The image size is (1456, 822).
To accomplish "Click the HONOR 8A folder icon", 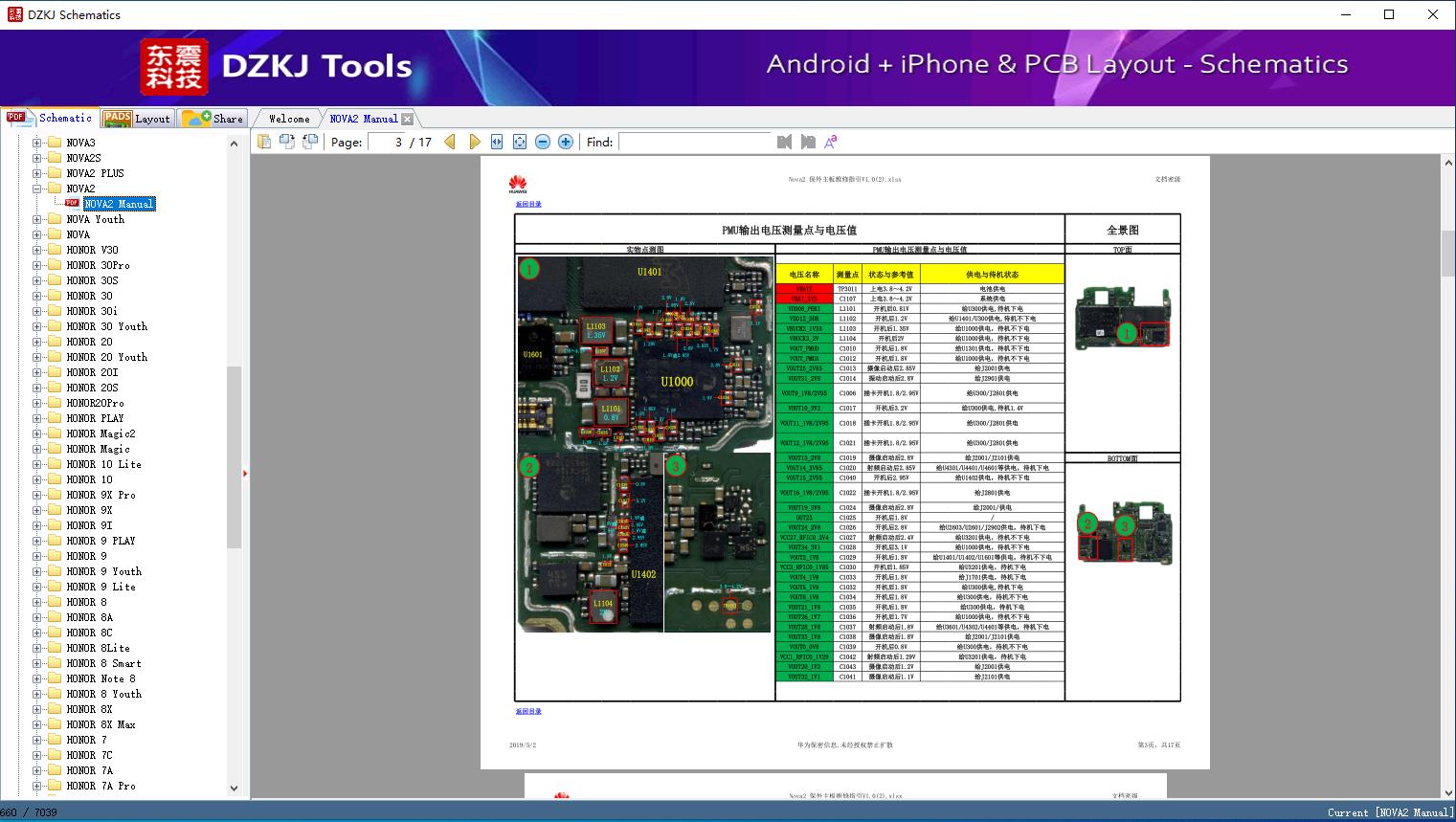I will click(x=55, y=617).
